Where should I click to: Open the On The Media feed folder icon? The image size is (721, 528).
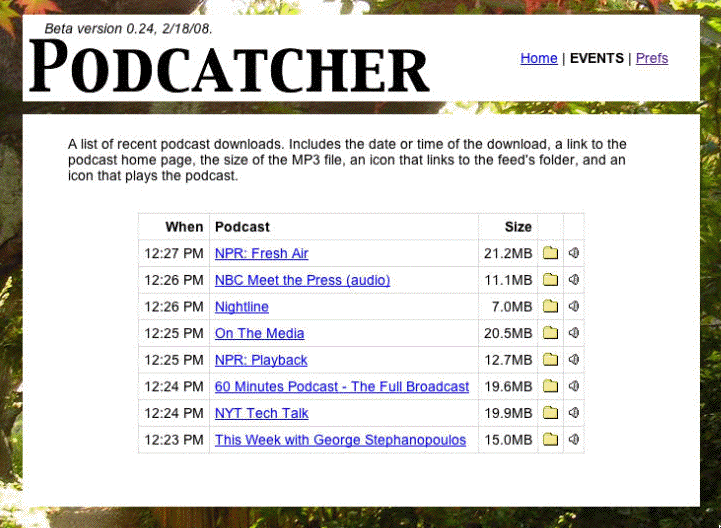550,333
